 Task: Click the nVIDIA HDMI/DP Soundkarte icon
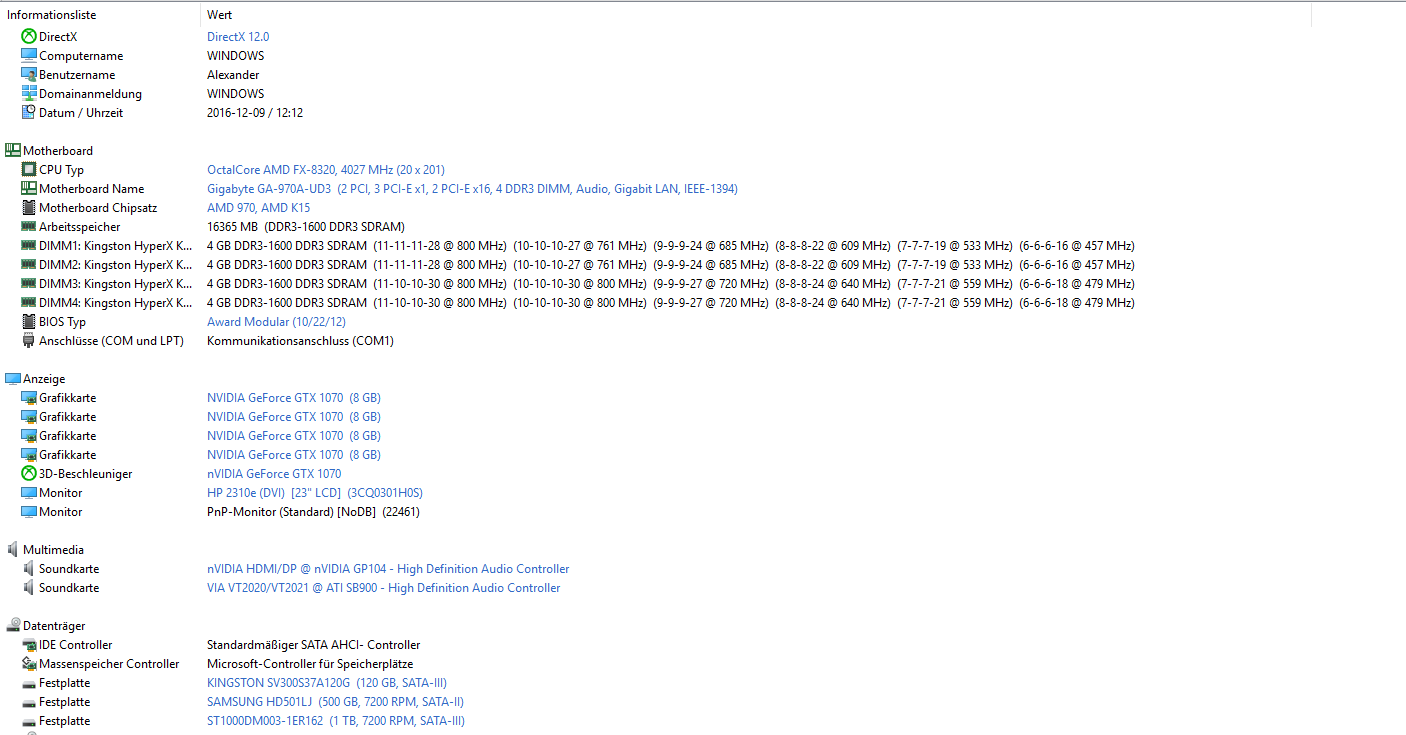coord(29,569)
